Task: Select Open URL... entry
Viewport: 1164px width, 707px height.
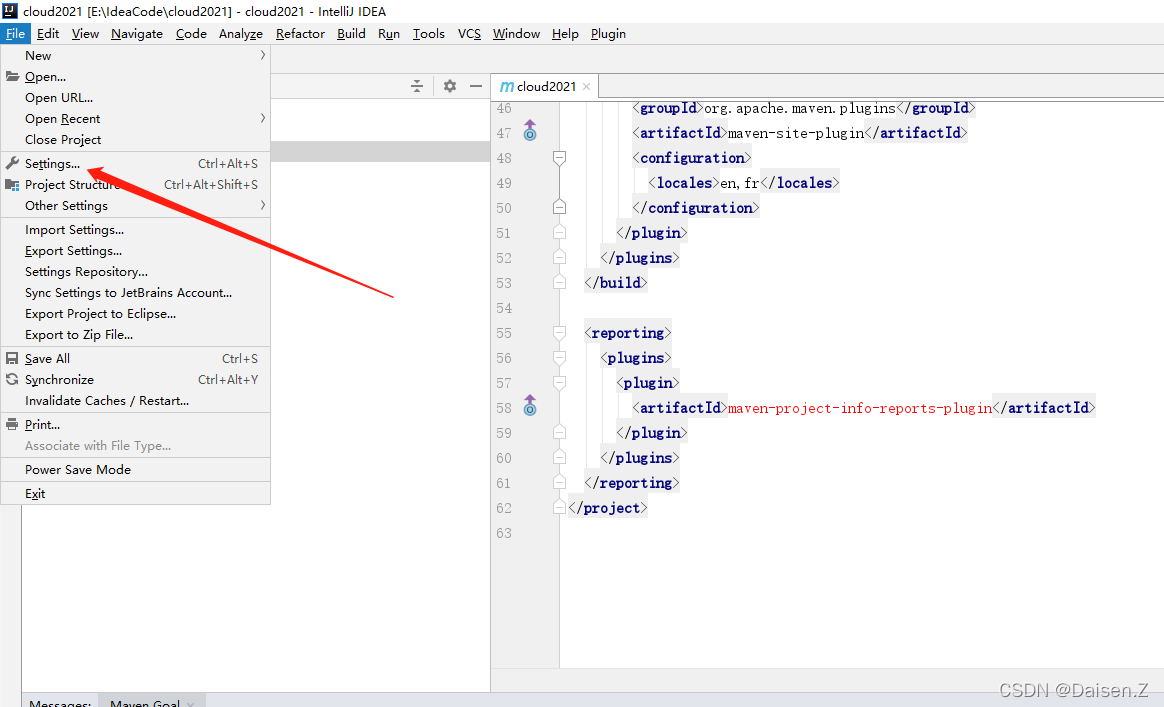Action: pos(135,97)
